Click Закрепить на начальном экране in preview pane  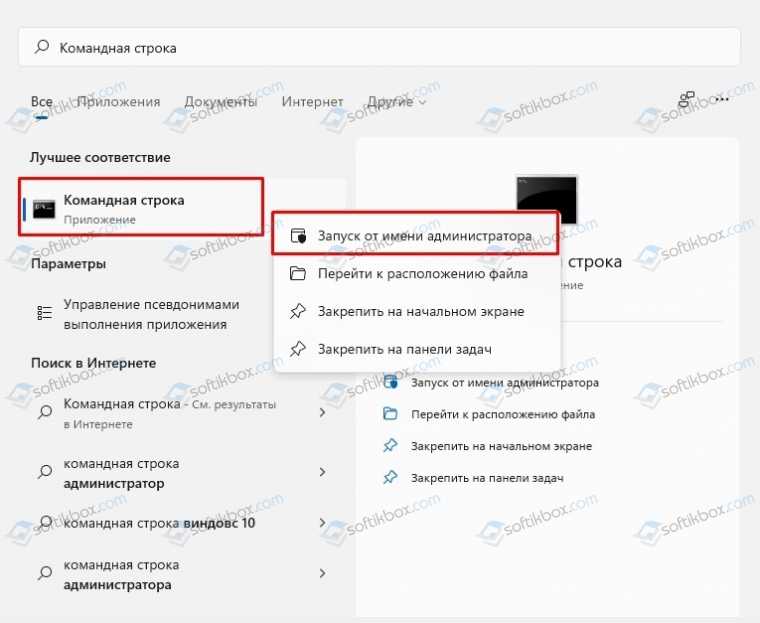click(501, 446)
